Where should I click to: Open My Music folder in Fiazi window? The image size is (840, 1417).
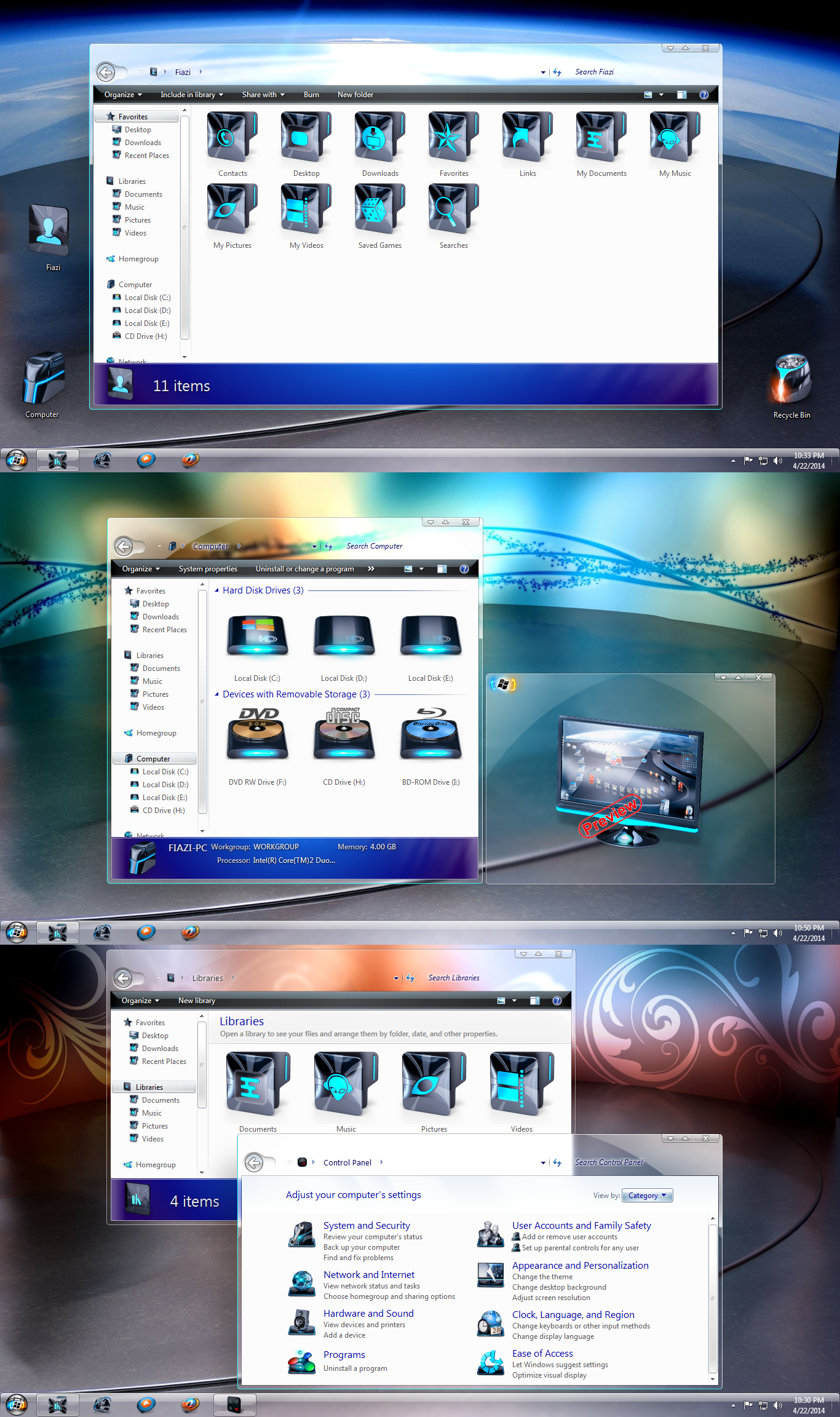[675, 137]
